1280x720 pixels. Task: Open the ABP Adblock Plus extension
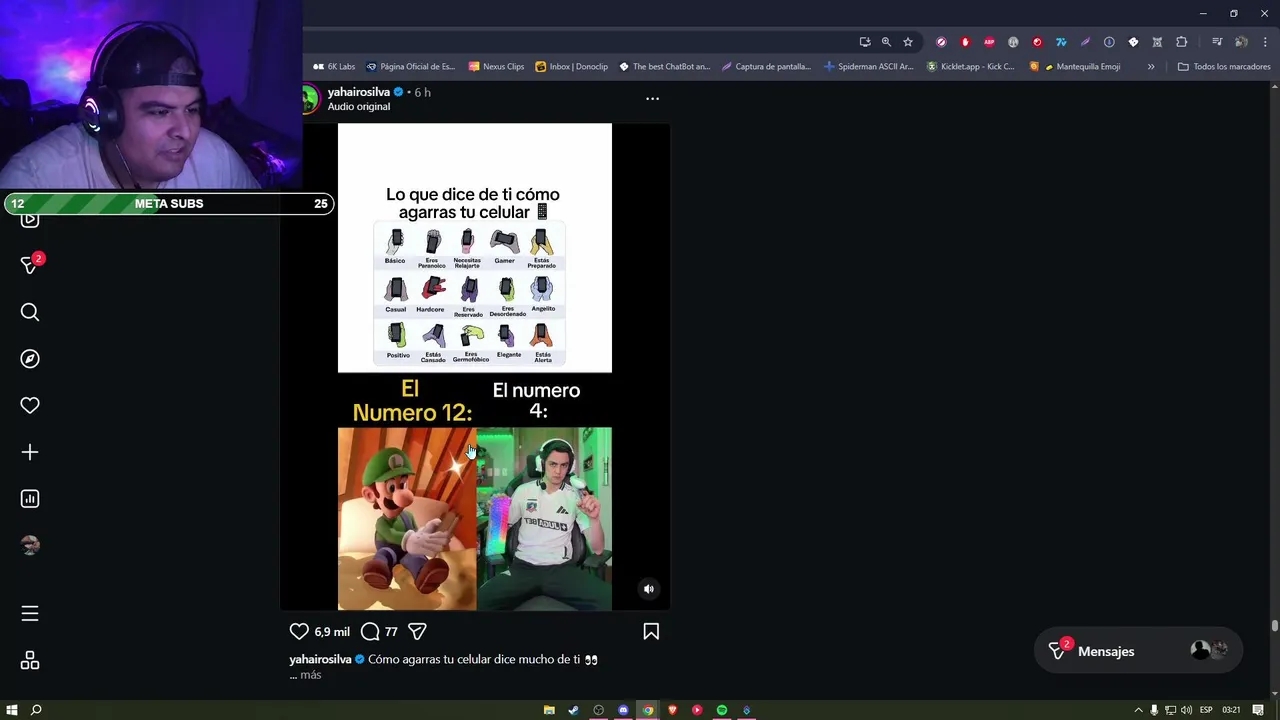(x=989, y=42)
